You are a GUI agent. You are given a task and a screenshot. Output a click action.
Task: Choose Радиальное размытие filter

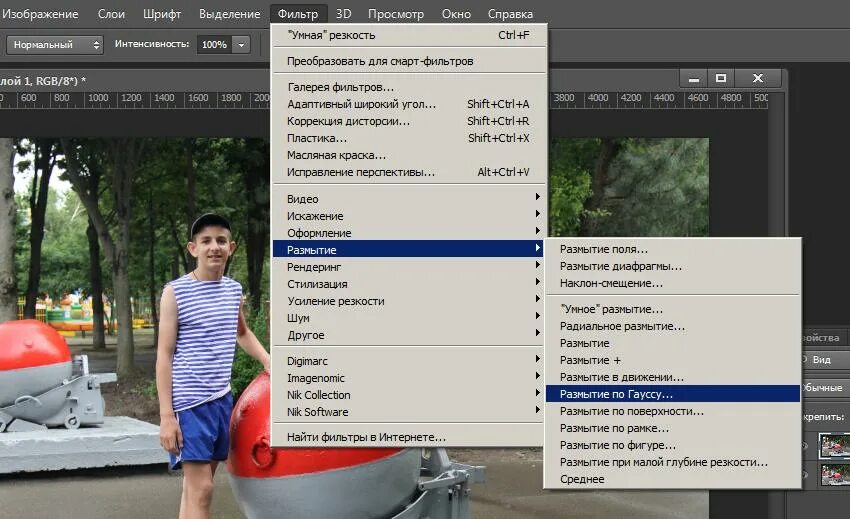673,326
